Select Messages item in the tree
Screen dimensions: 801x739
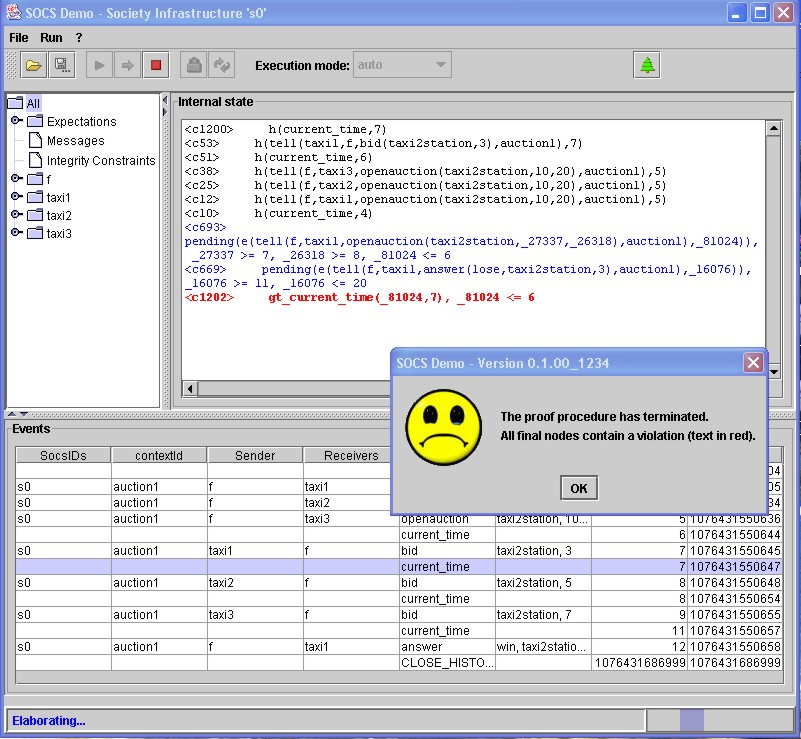pyautogui.click(x=75, y=141)
